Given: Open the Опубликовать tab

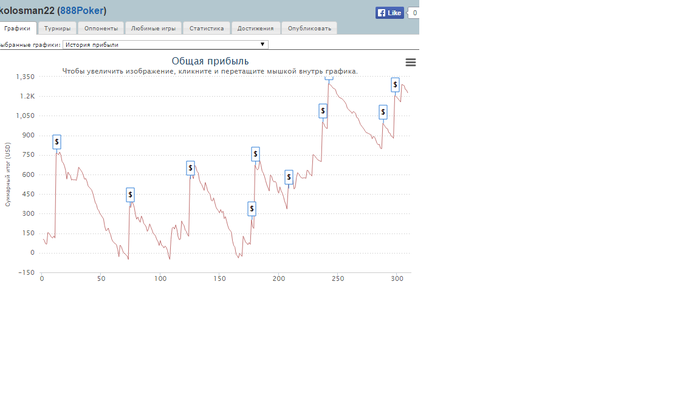Looking at the screenshot, I should click(309, 28).
